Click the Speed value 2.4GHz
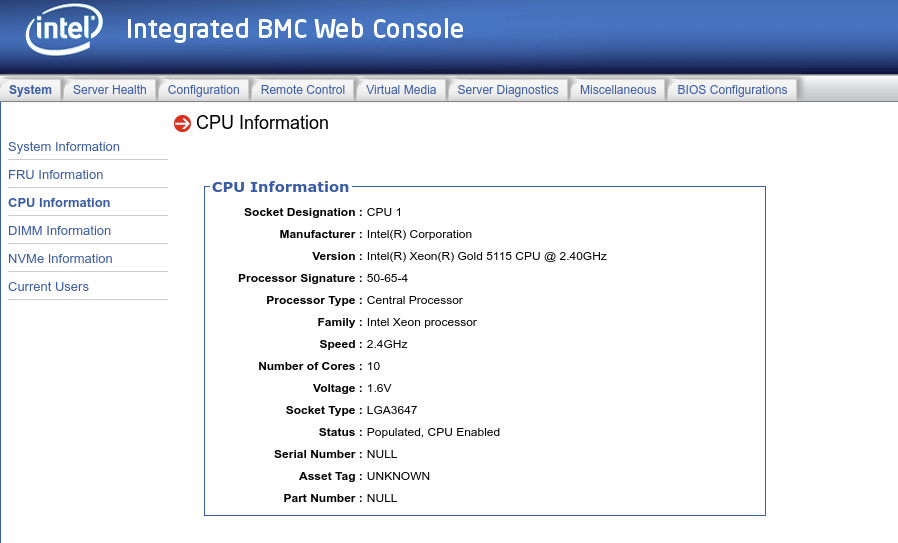 (x=387, y=344)
